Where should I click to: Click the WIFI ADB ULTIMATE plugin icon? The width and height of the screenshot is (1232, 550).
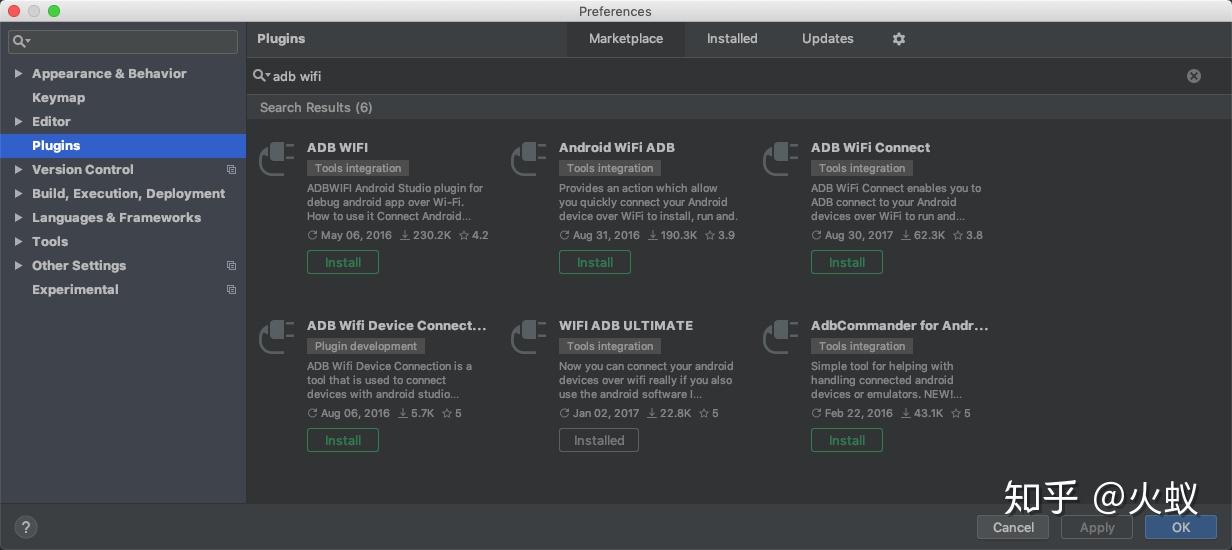click(529, 338)
